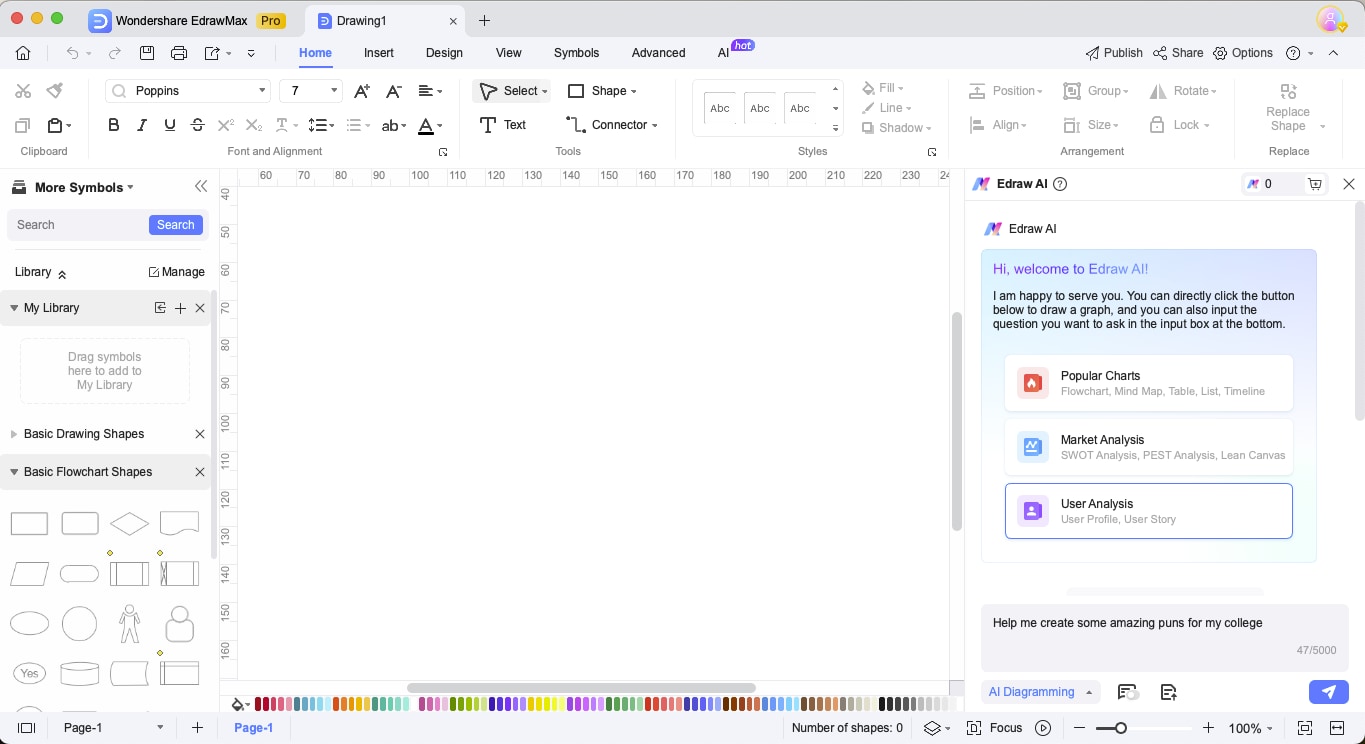
Task: Click the Manage library link
Action: 176,272
